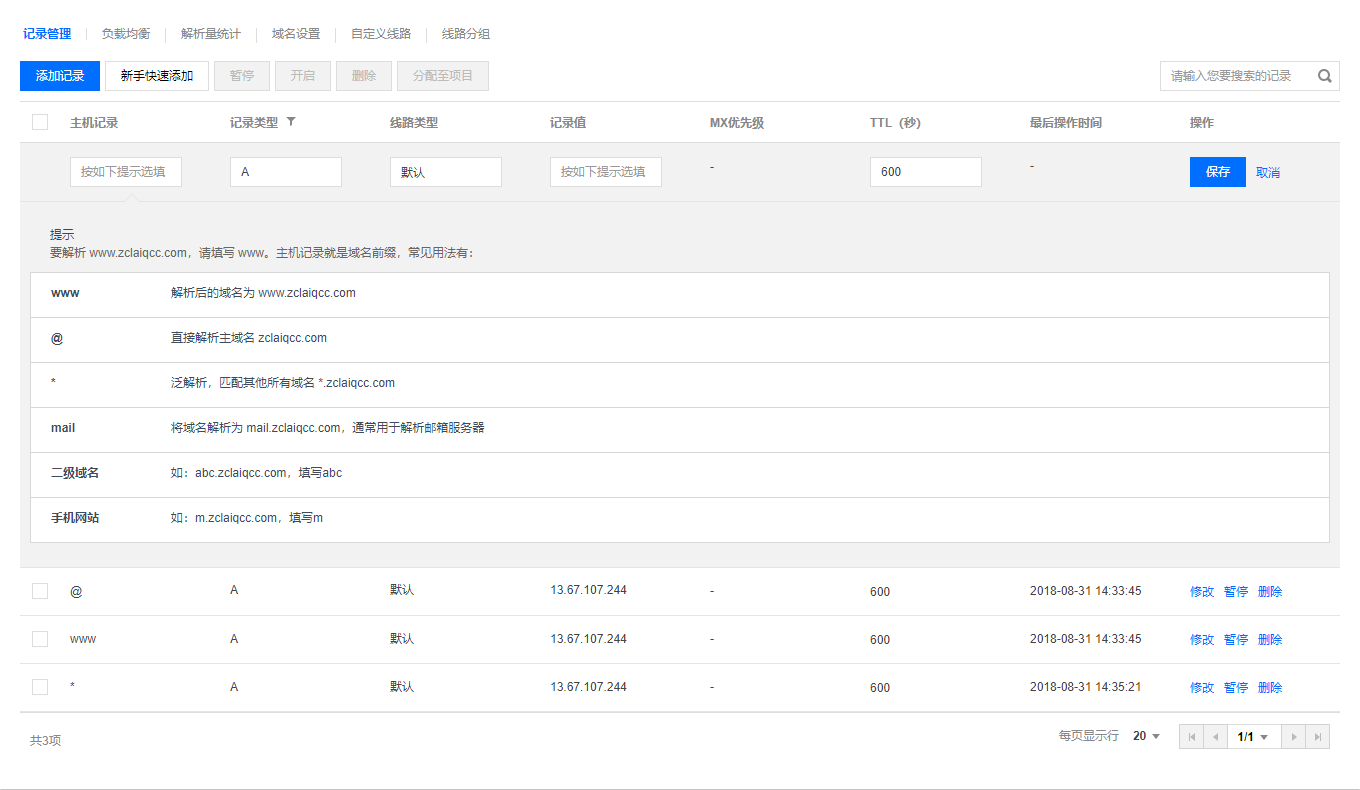
Task: Select the 二级域名 hint row
Action: pos(680,475)
